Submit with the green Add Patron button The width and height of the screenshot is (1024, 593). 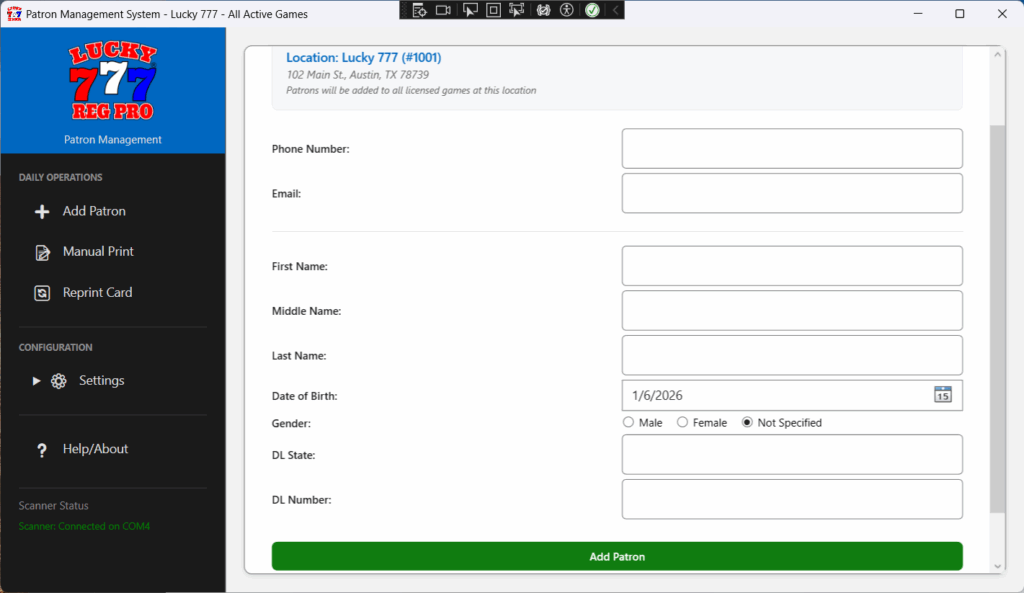(x=617, y=556)
